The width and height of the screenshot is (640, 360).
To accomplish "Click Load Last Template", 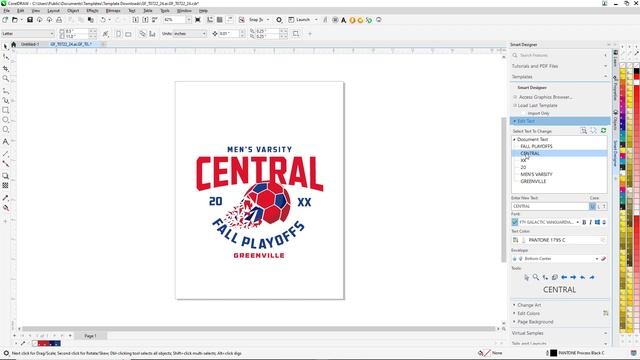I will coord(538,105).
